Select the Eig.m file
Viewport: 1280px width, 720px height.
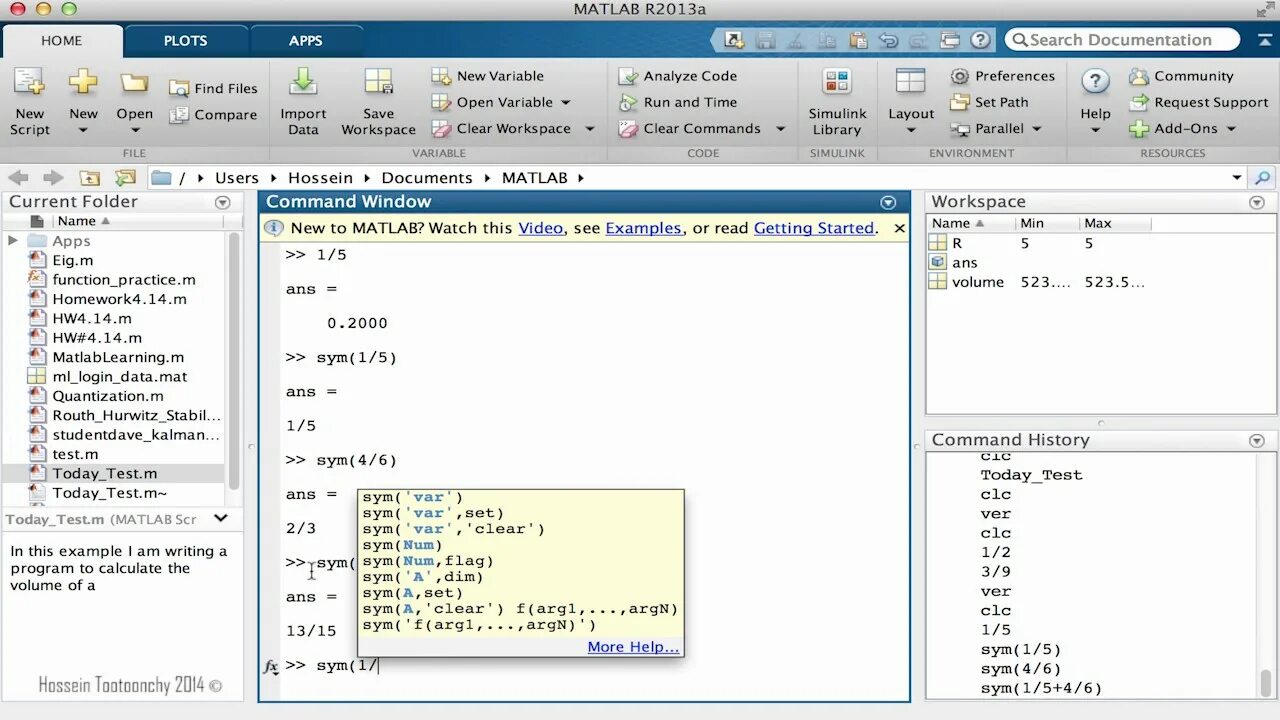[x=73, y=260]
